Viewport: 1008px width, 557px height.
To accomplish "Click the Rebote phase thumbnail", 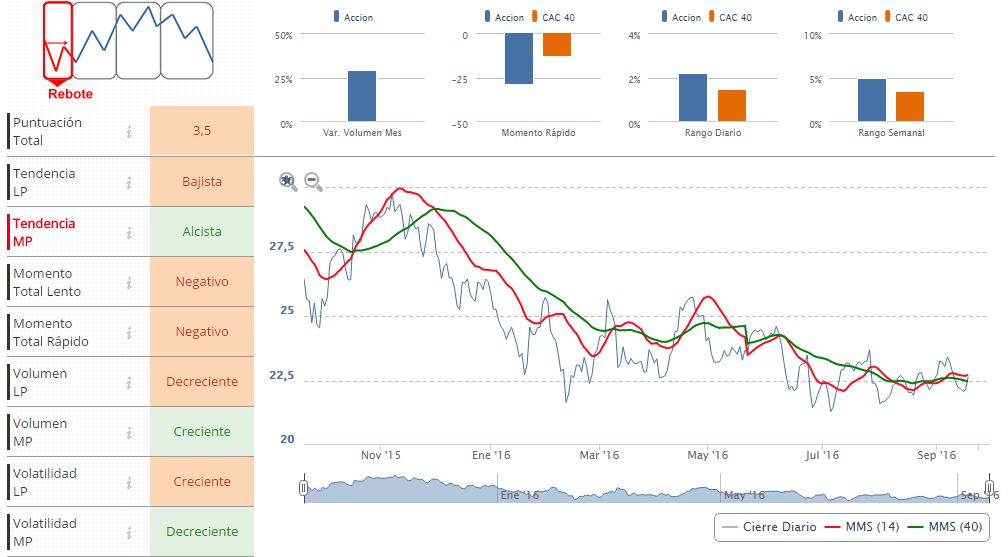I will point(58,42).
